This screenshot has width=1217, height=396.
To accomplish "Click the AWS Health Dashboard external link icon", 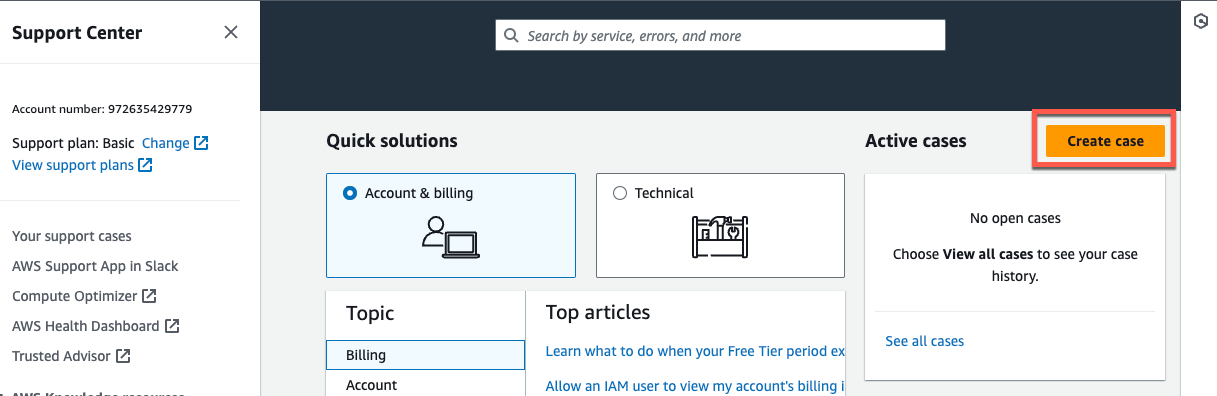I will pos(172,326).
